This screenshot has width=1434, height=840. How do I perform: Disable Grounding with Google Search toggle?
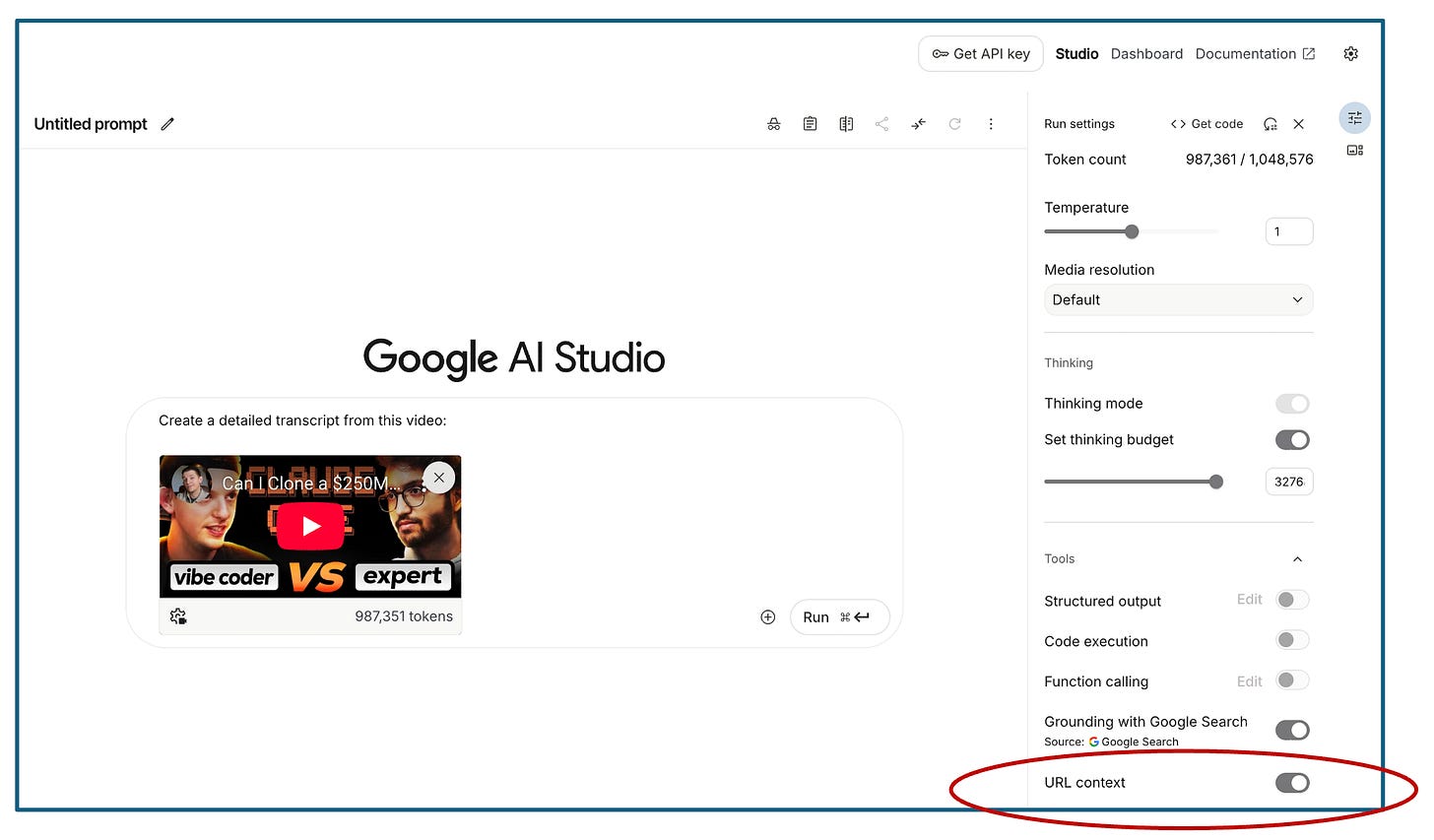(1292, 730)
